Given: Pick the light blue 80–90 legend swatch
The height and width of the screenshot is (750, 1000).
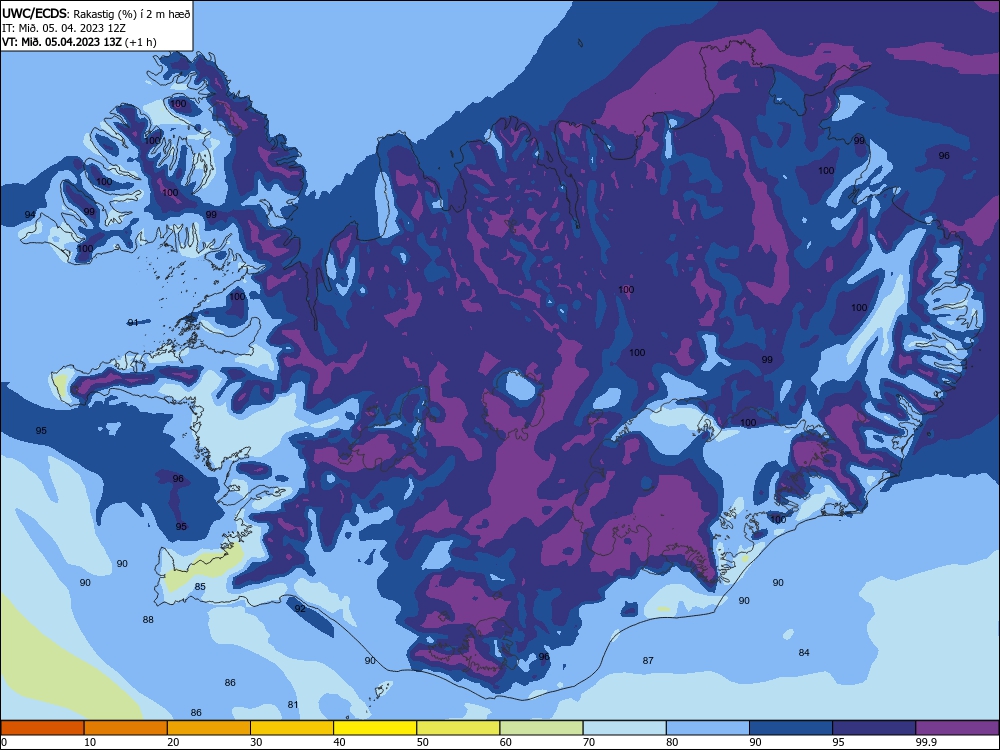Looking at the screenshot, I should pyautogui.click(x=708, y=728).
